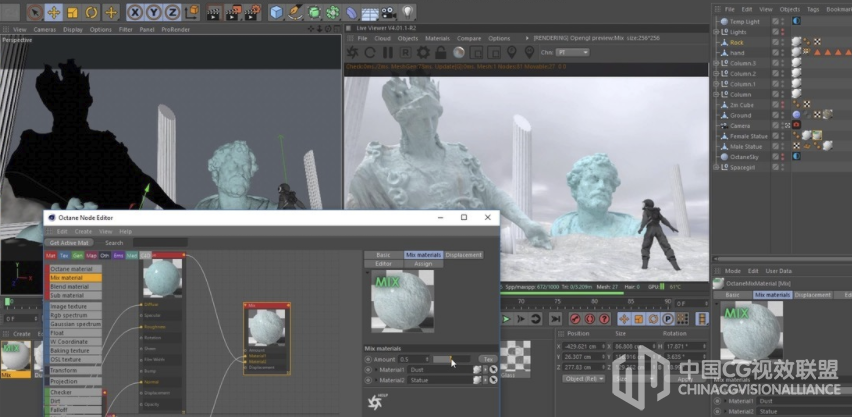Toggle Amount animation dot in Node Editor
This screenshot has width=852, height=417.
pos(368,359)
